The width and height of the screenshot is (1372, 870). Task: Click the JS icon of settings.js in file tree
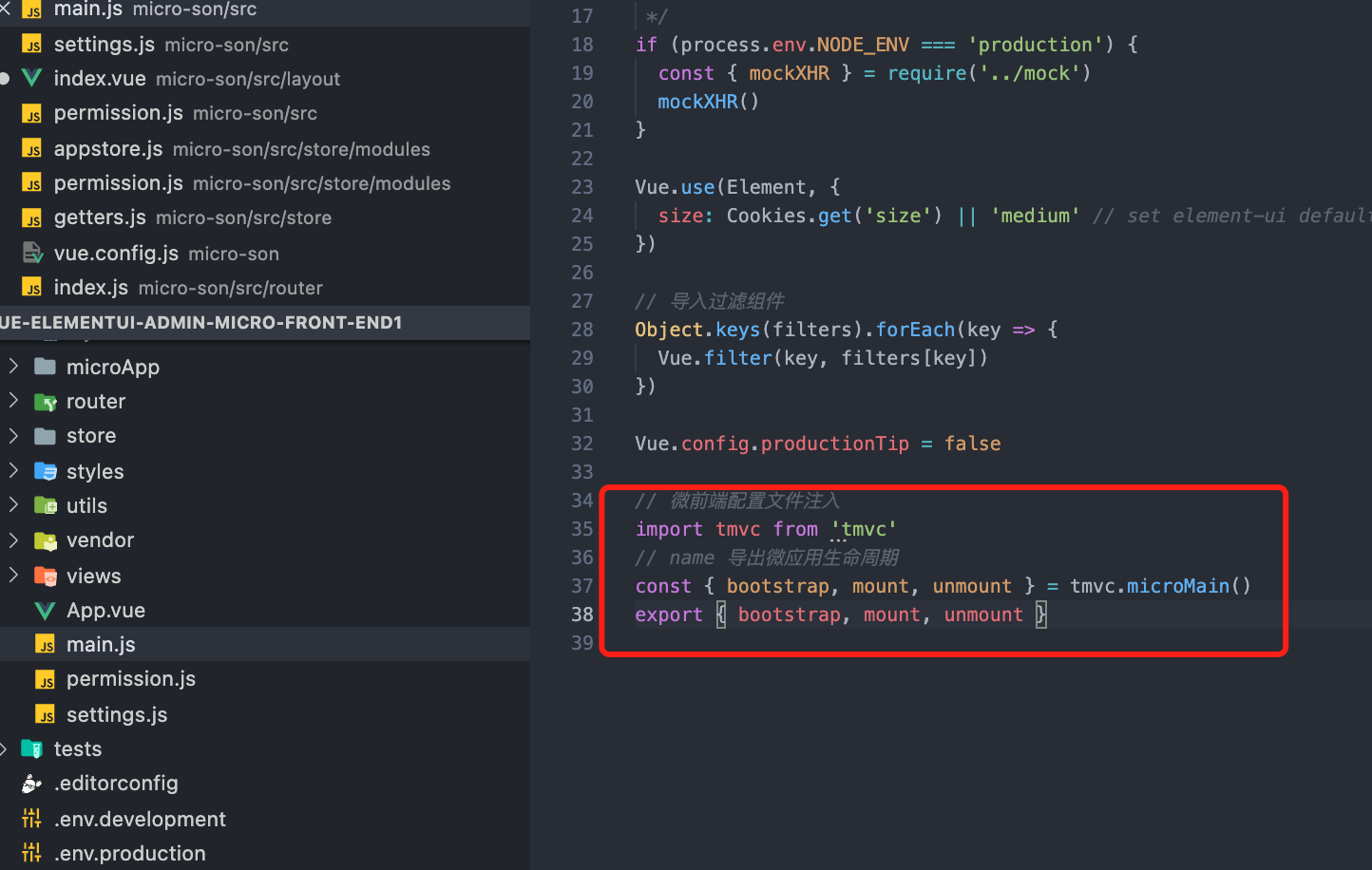45,714
